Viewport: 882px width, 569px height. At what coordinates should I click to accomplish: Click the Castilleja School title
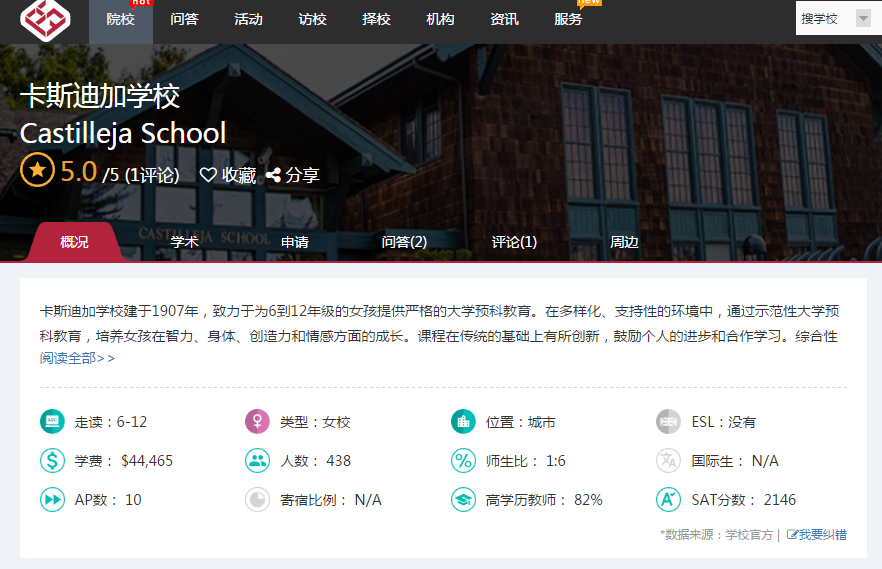coord(123,134)
